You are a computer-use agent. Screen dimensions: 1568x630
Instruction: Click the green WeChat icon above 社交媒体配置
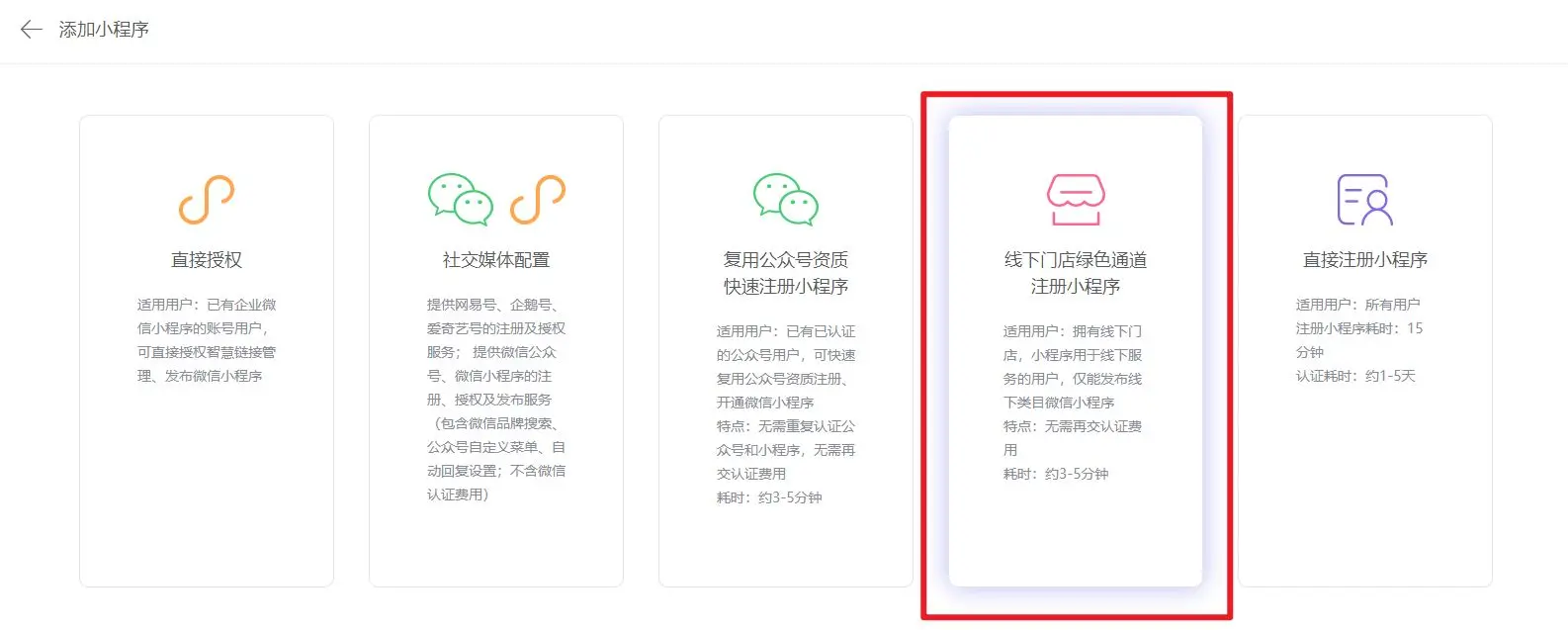(461, 199)
